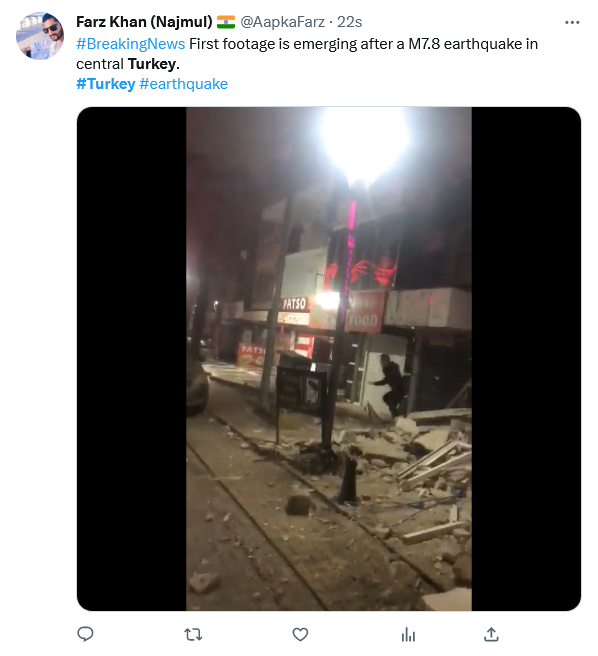The height and width of the screenshot is (656, 598).
Task: Open the bold #Turkey hashtag link
Action: point(105,84)
